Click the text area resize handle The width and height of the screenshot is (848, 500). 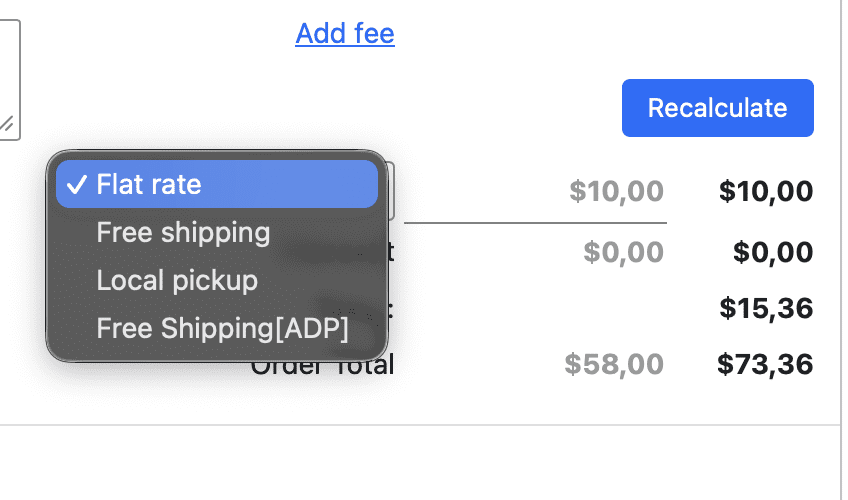click(x=8, y=126)
